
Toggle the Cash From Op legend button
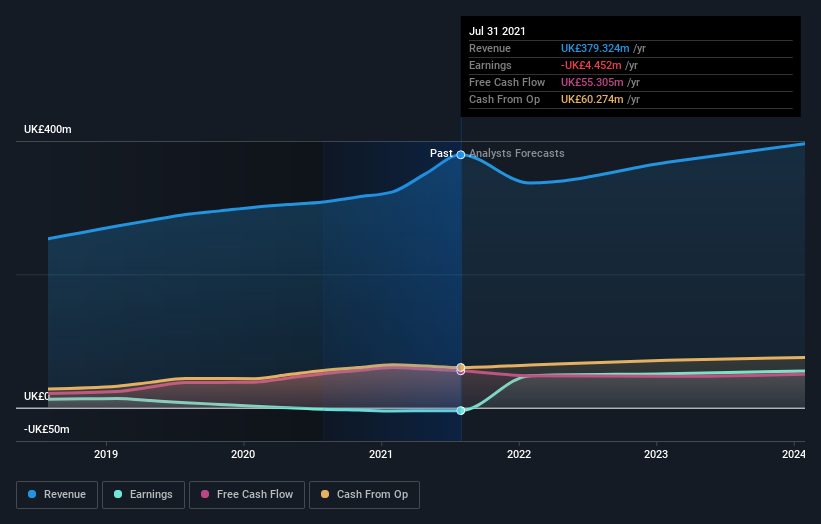click(364, 495)
